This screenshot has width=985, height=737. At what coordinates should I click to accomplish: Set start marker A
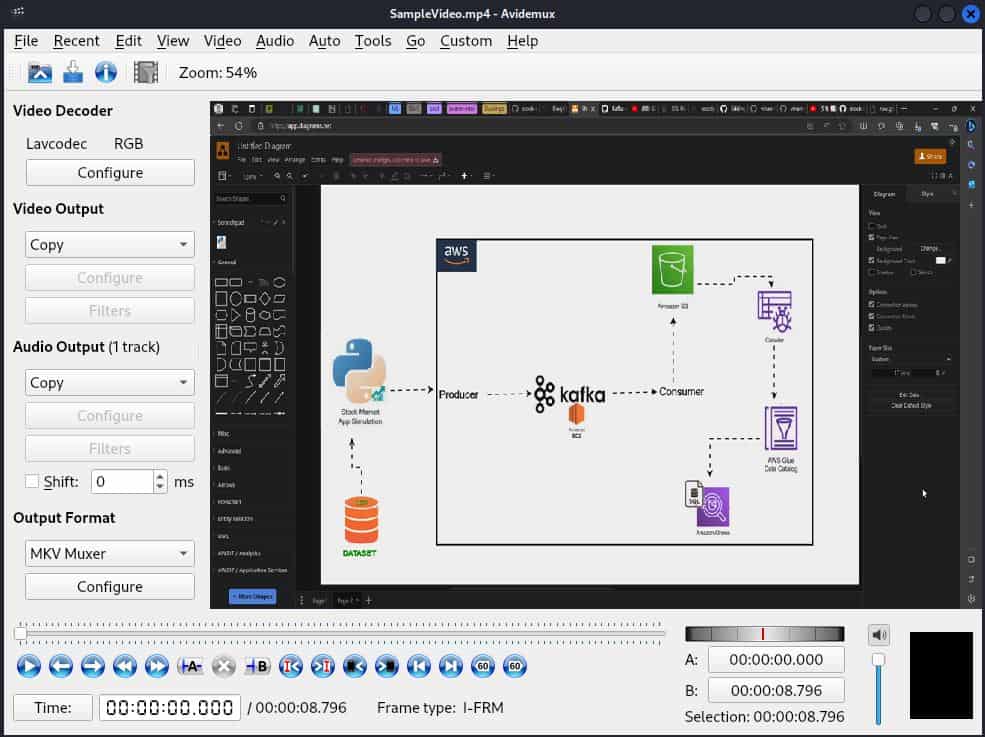coord(190,666)
